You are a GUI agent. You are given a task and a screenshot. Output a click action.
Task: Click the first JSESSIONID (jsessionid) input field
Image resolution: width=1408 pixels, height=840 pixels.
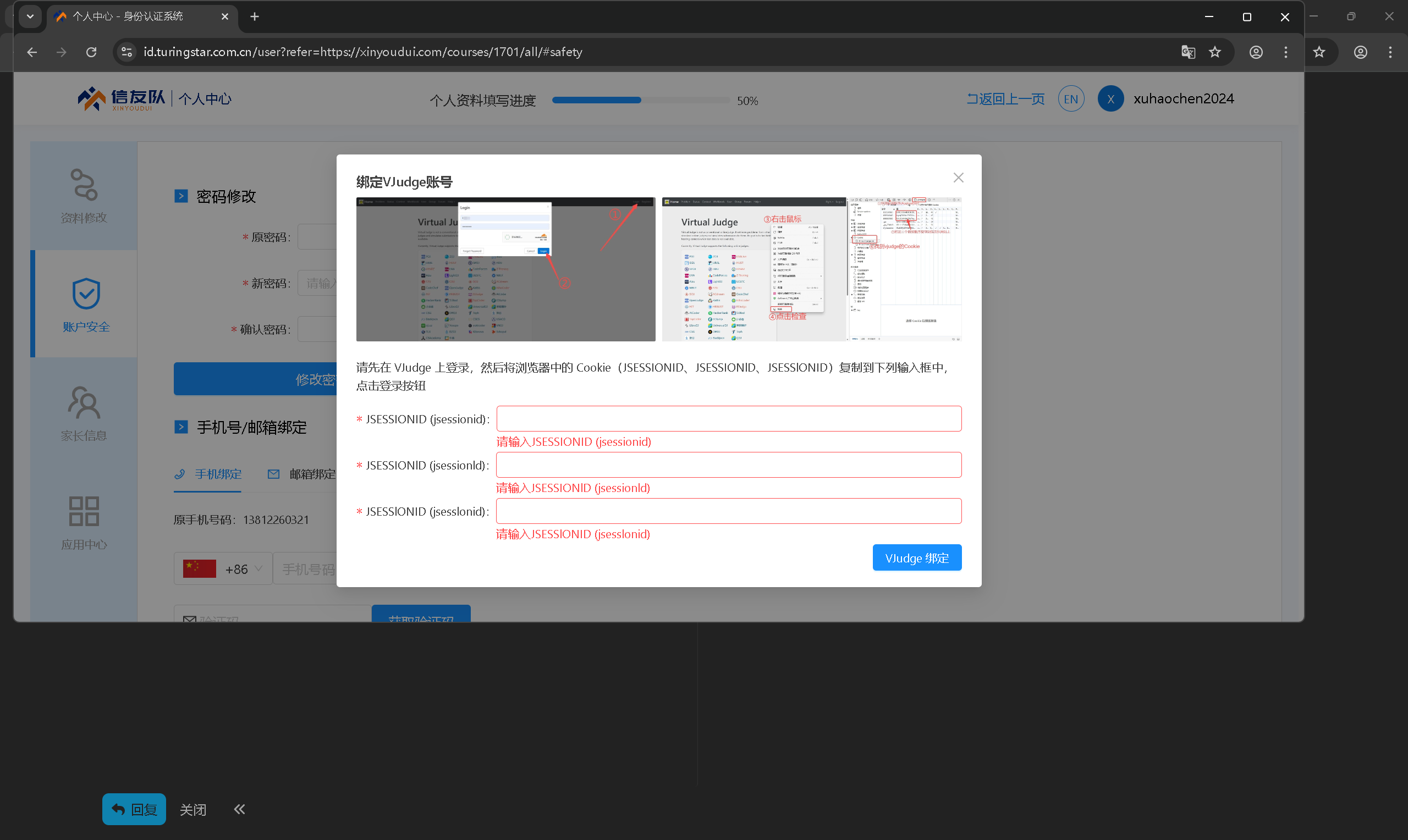click(x=729, y=419)
